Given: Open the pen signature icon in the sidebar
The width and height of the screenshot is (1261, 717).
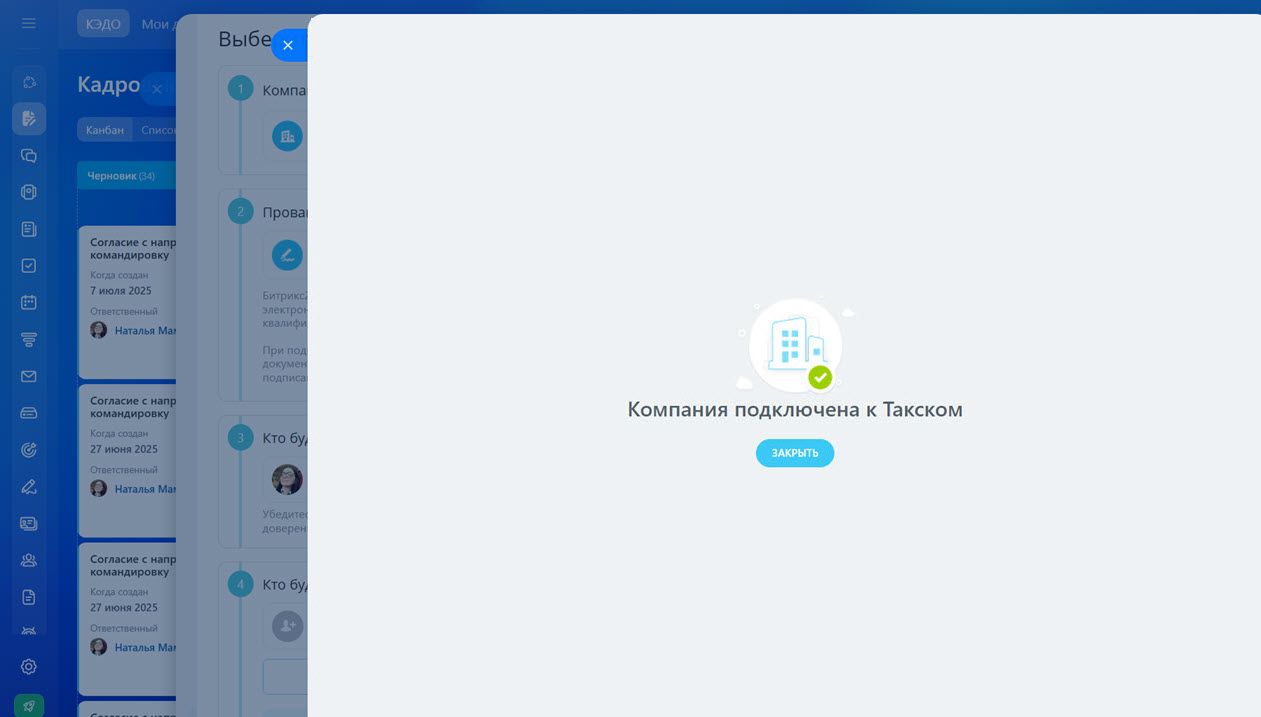Looking at the screenshot, I should click(x=29, y=487).
